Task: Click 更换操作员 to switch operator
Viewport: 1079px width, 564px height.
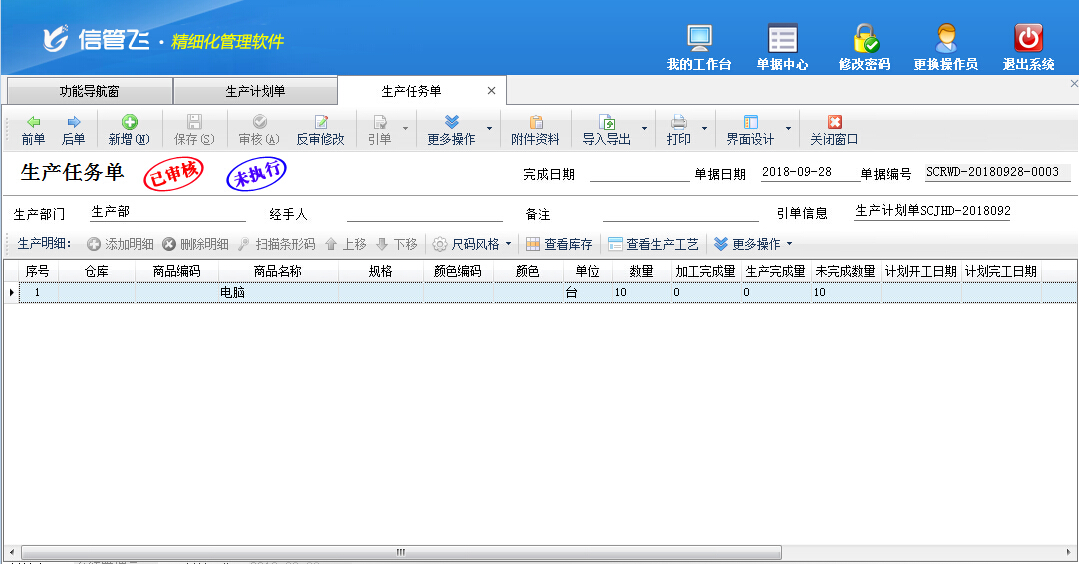Action: pos(945,47)
